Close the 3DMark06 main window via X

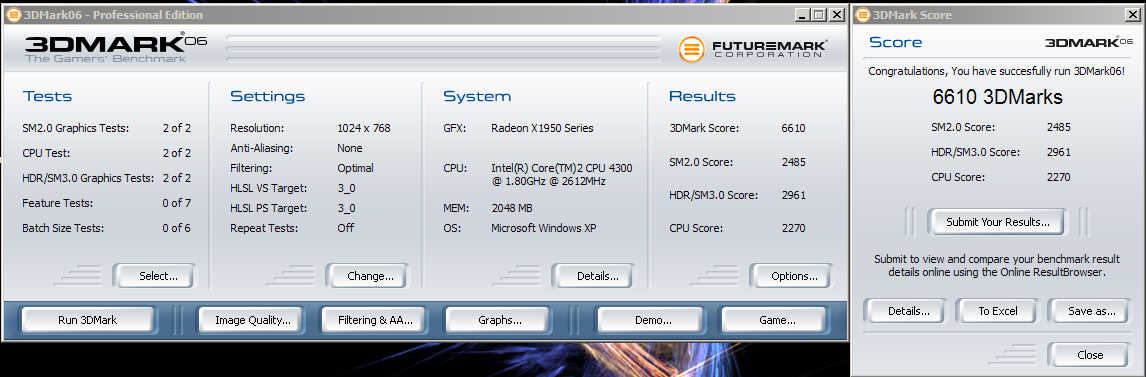click(x=836, y=15)
